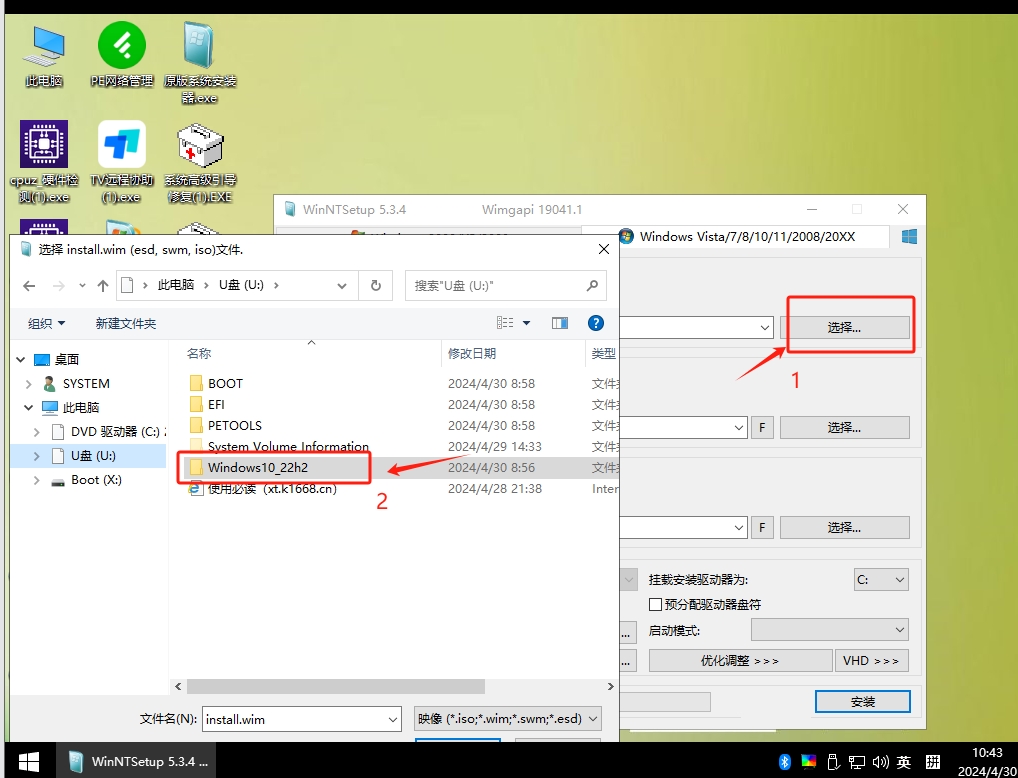Screen dimensions: 1018x778
Task: Click the F button beside the middle 选择... button
Action: [x=762, y=427]
